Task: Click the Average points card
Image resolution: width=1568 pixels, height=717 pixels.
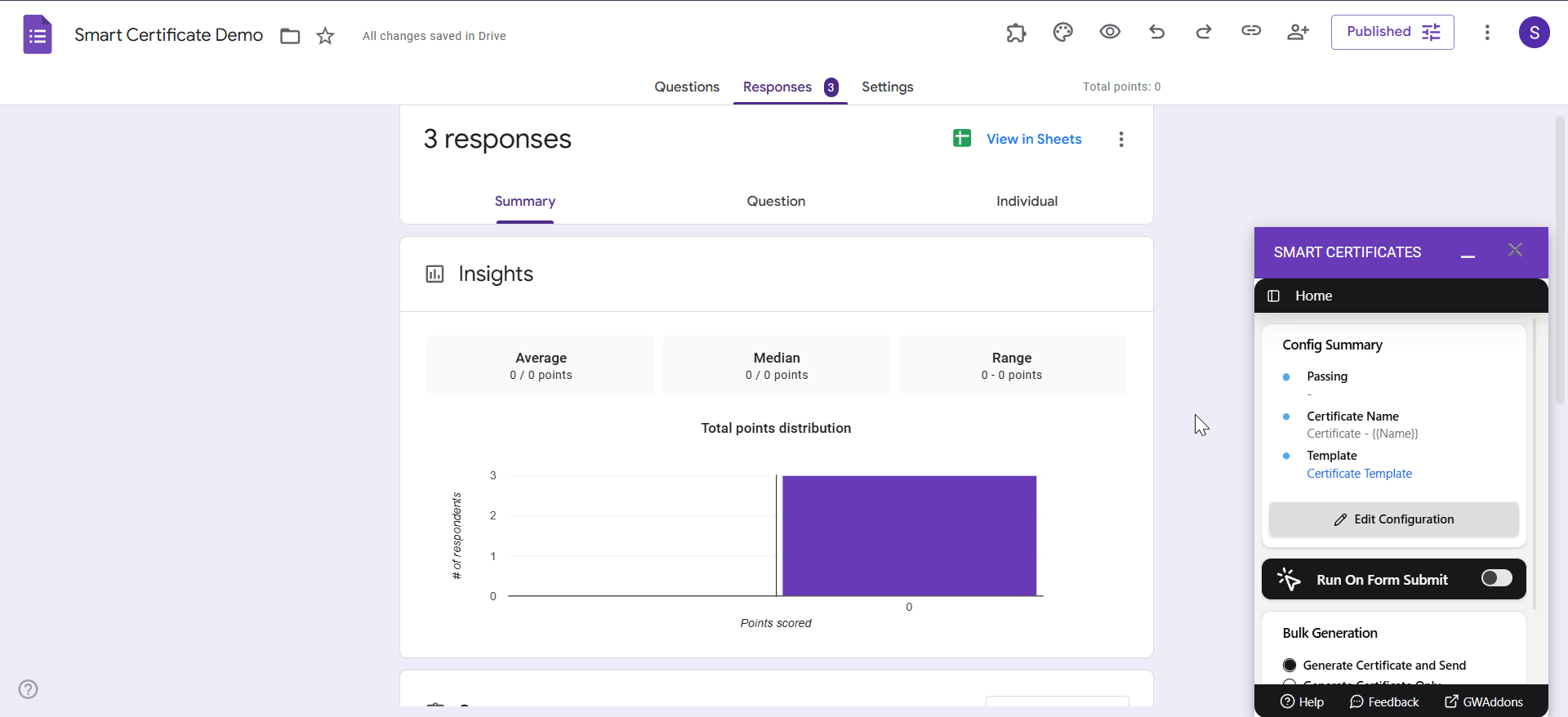Action: click(541, 365)
